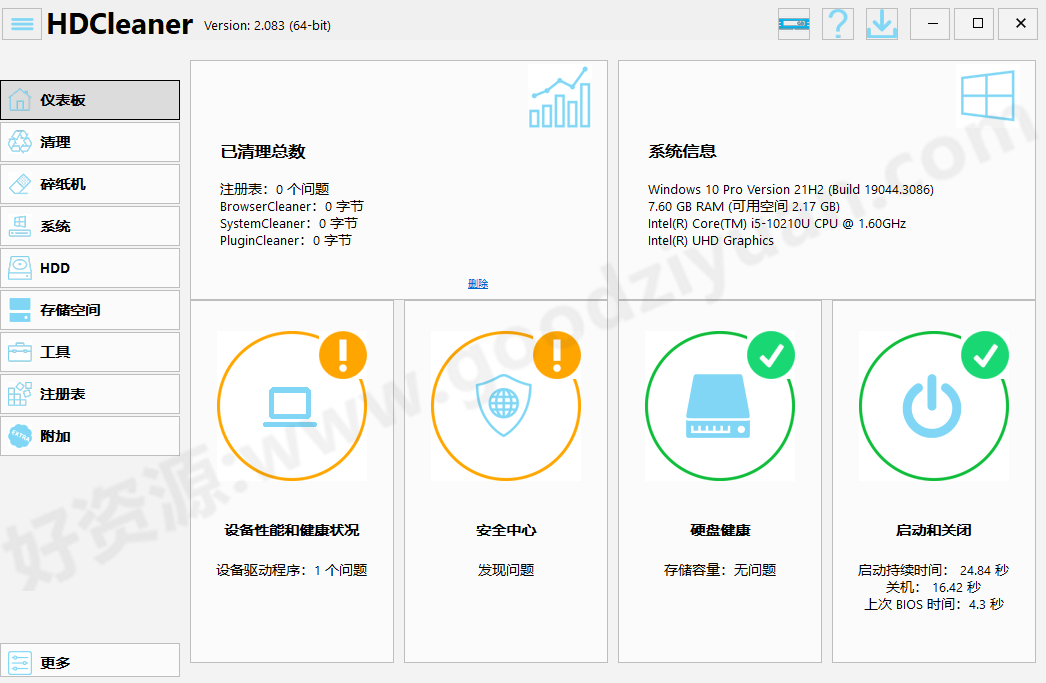Click the 硬盘健康 green checkmark badge
This screenshot has width=1046, height=683.
click(771, 356)
